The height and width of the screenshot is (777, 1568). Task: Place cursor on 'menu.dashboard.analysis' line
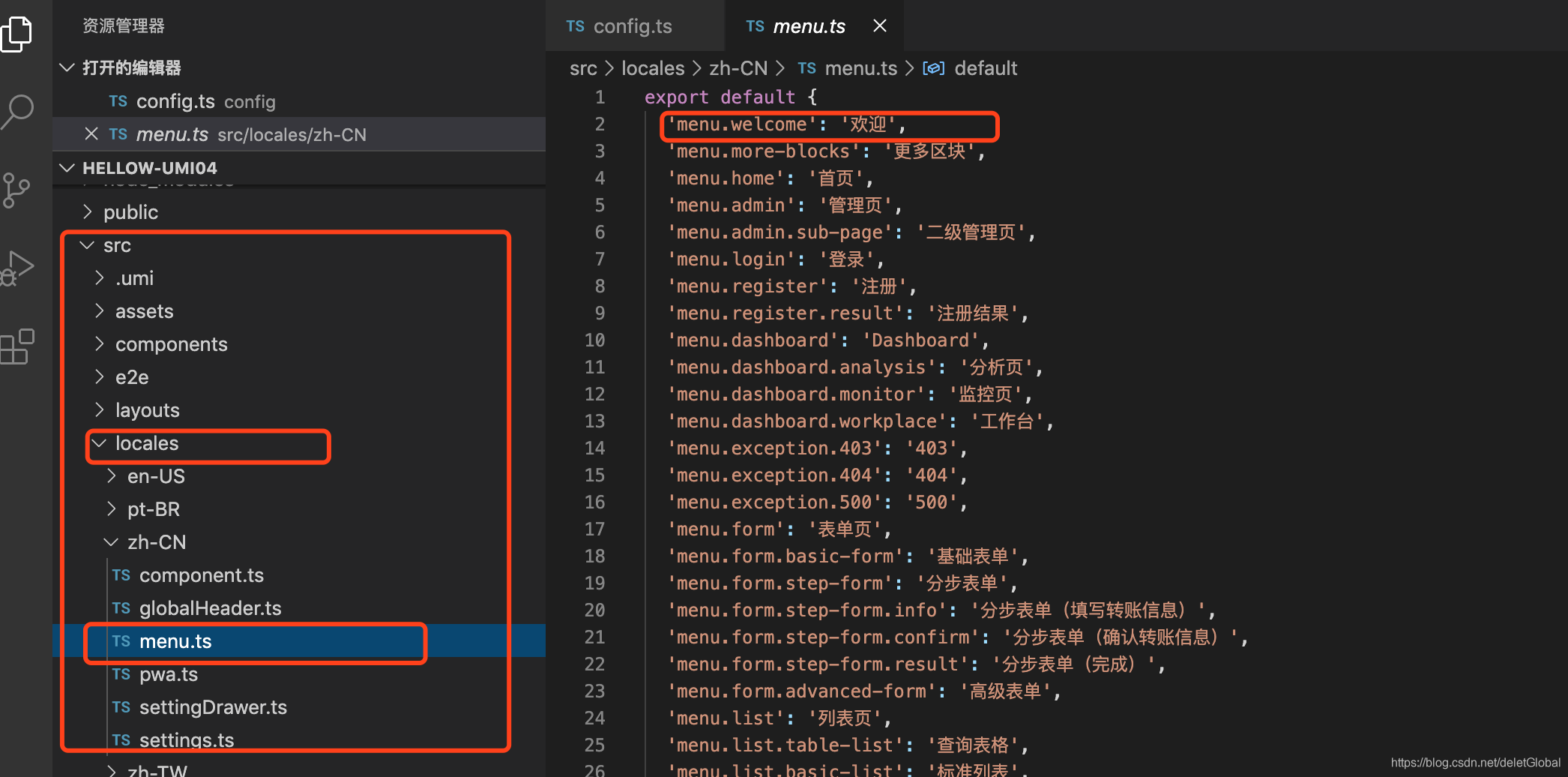855,367
